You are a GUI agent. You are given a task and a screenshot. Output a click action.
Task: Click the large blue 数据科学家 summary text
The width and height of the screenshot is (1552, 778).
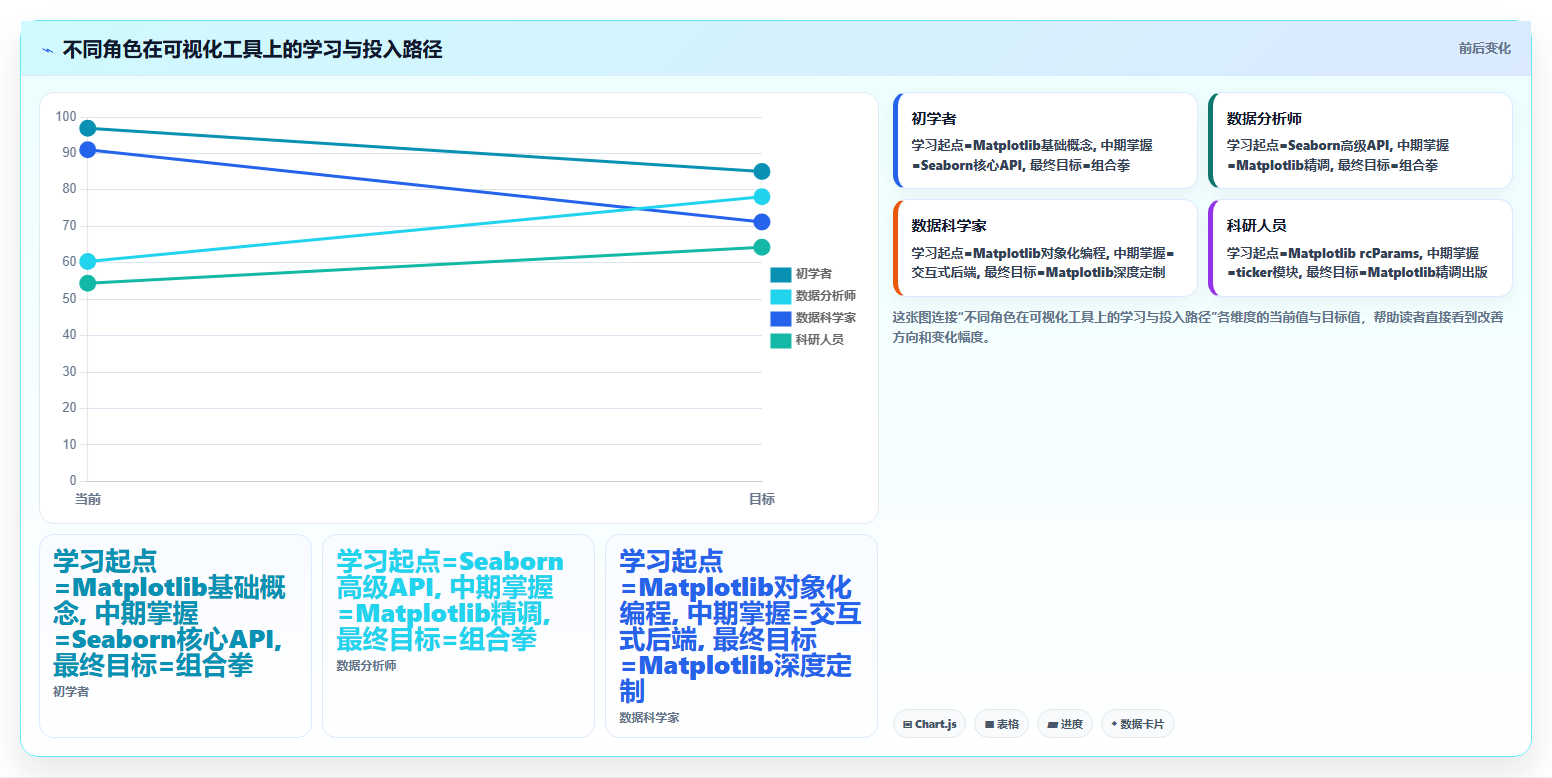pos(740,626)
